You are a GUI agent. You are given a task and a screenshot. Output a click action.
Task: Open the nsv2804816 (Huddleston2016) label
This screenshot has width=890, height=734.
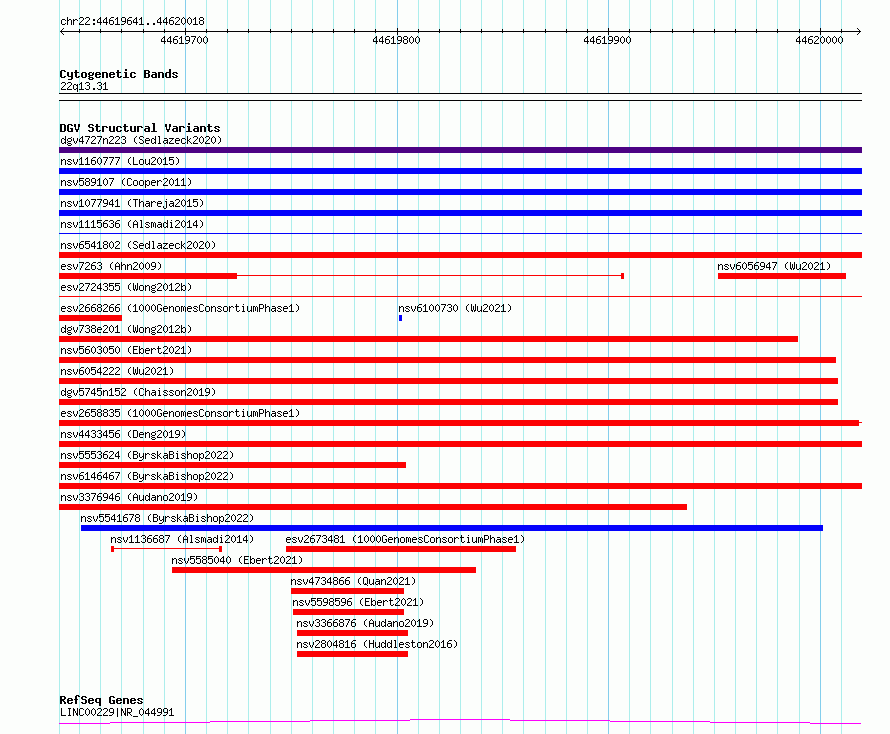377,644
